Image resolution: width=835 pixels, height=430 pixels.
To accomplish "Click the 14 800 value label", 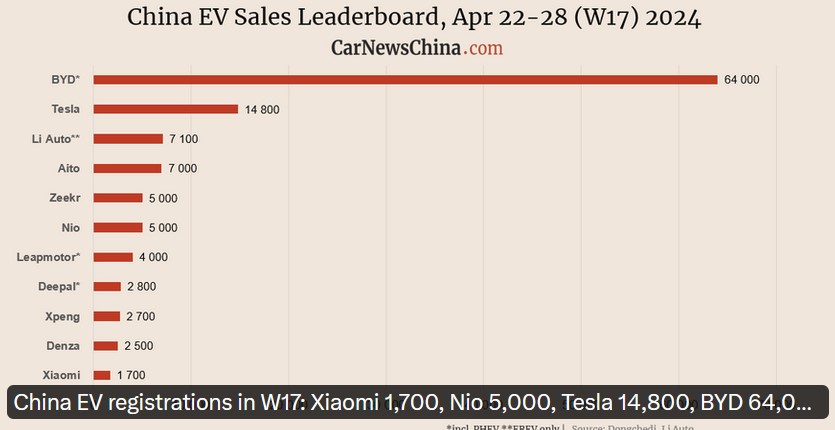I will click(x=262, y=109).
